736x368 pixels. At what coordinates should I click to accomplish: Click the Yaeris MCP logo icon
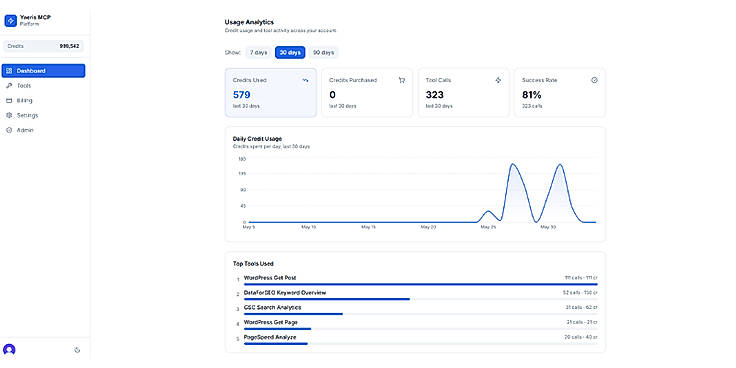[x=10, y=21]
